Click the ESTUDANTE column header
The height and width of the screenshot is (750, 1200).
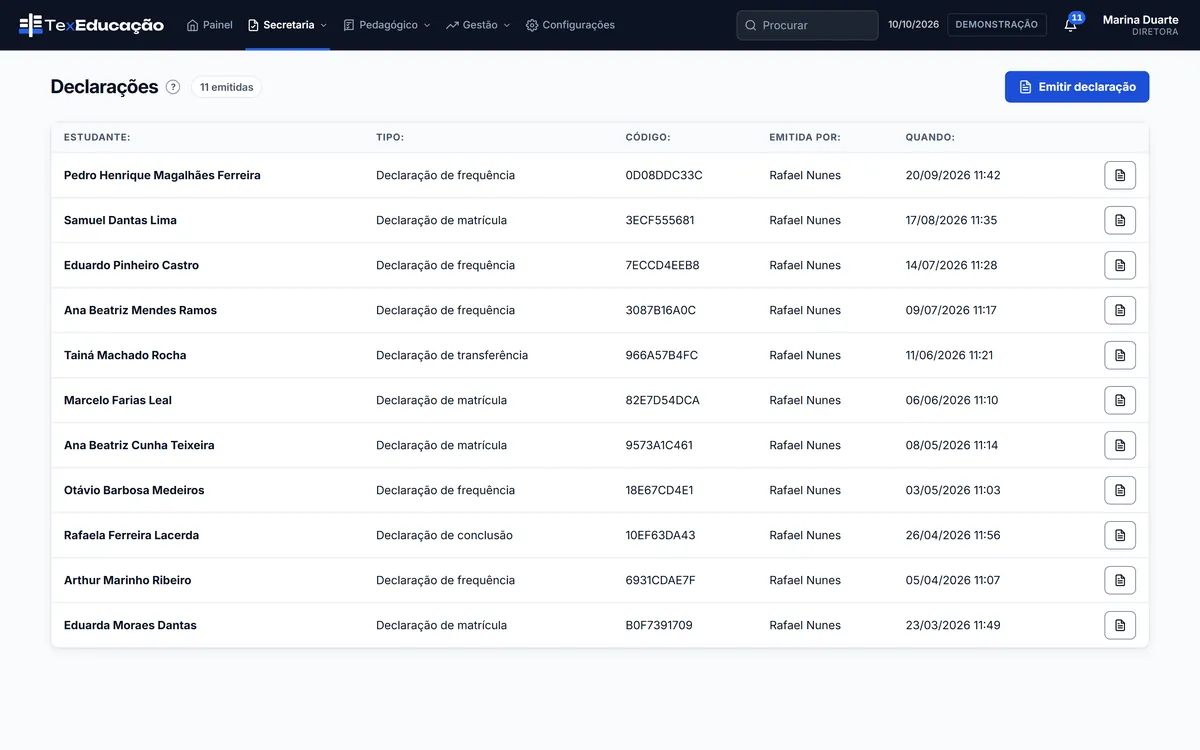(x=97, y=138)
